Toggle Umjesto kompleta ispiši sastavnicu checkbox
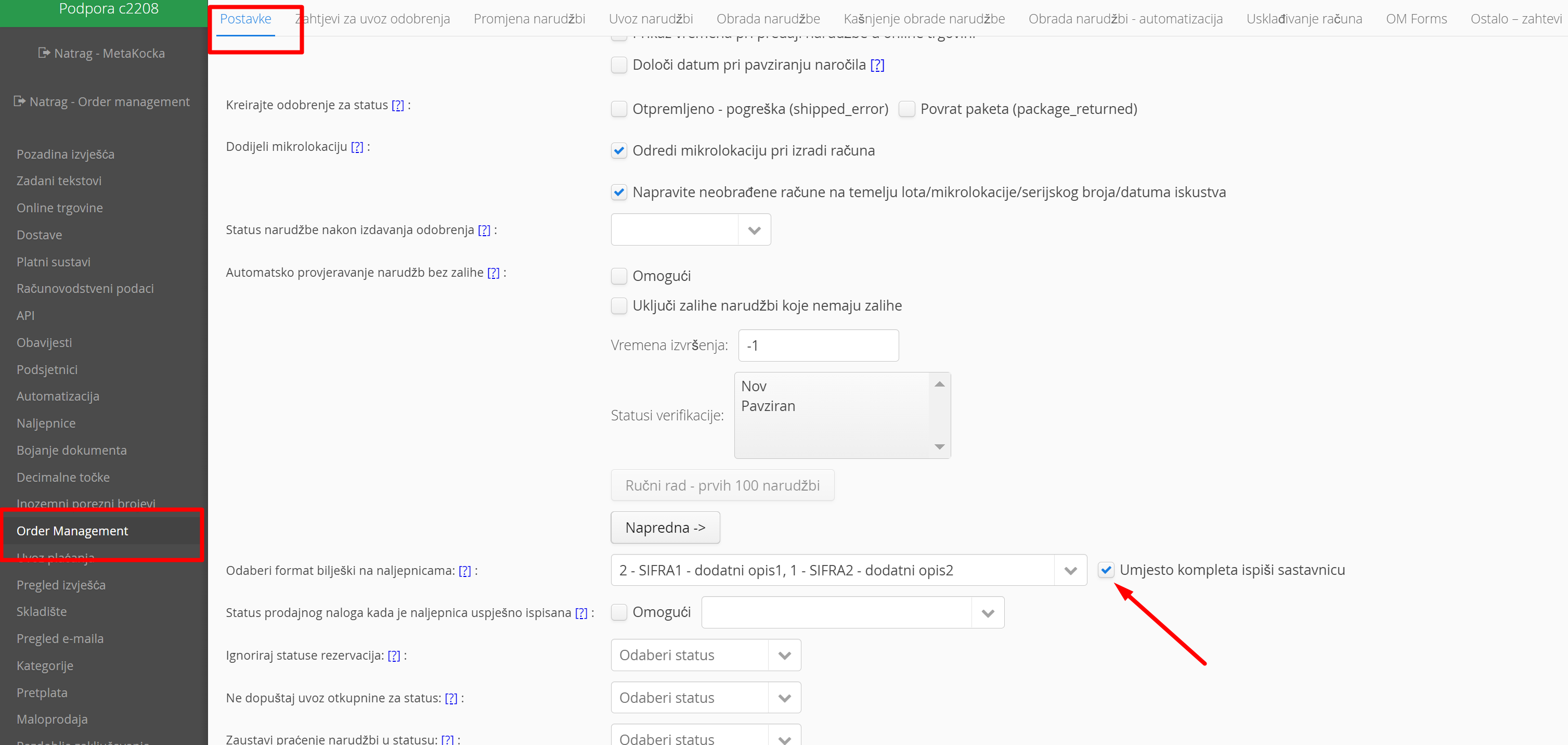Image resolution: width=1568 pixels, height=745 pixels. 1106,570
